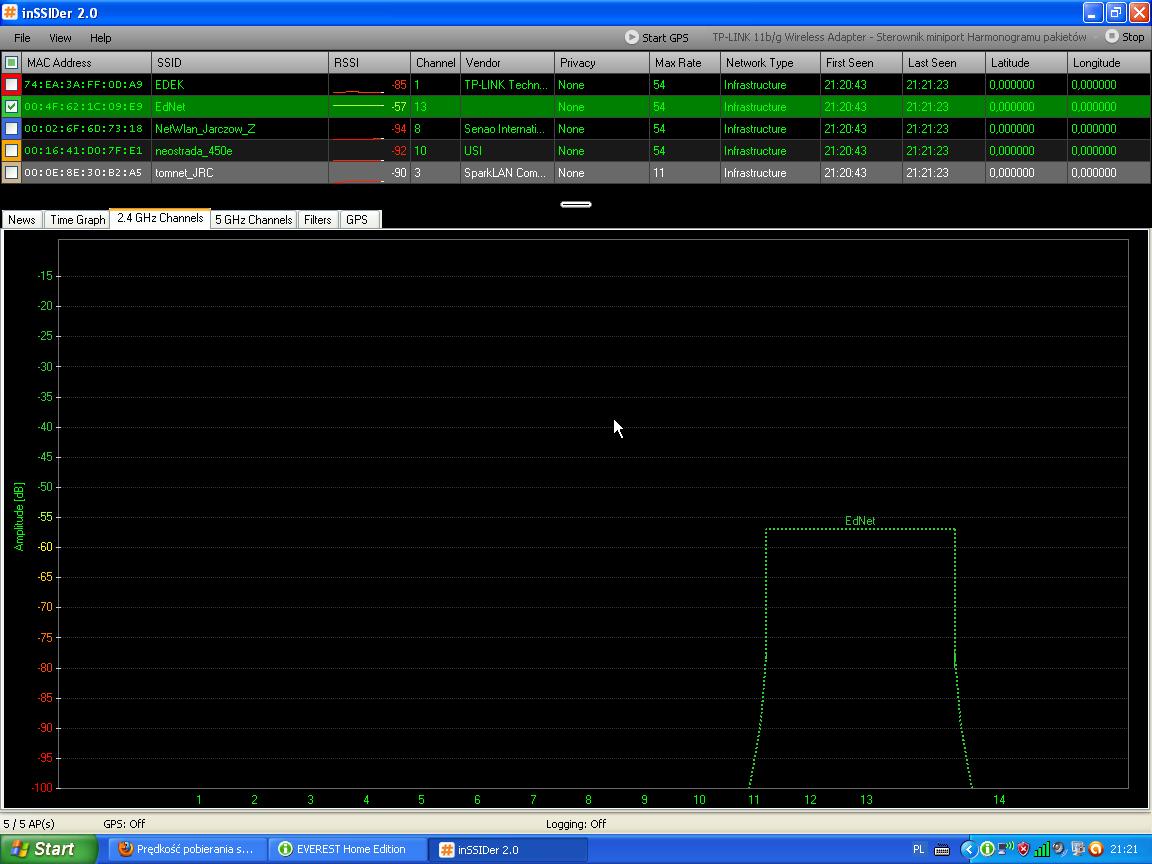
Task: Select the neostrada_450e SSID cell
Action: pos(240,151)
